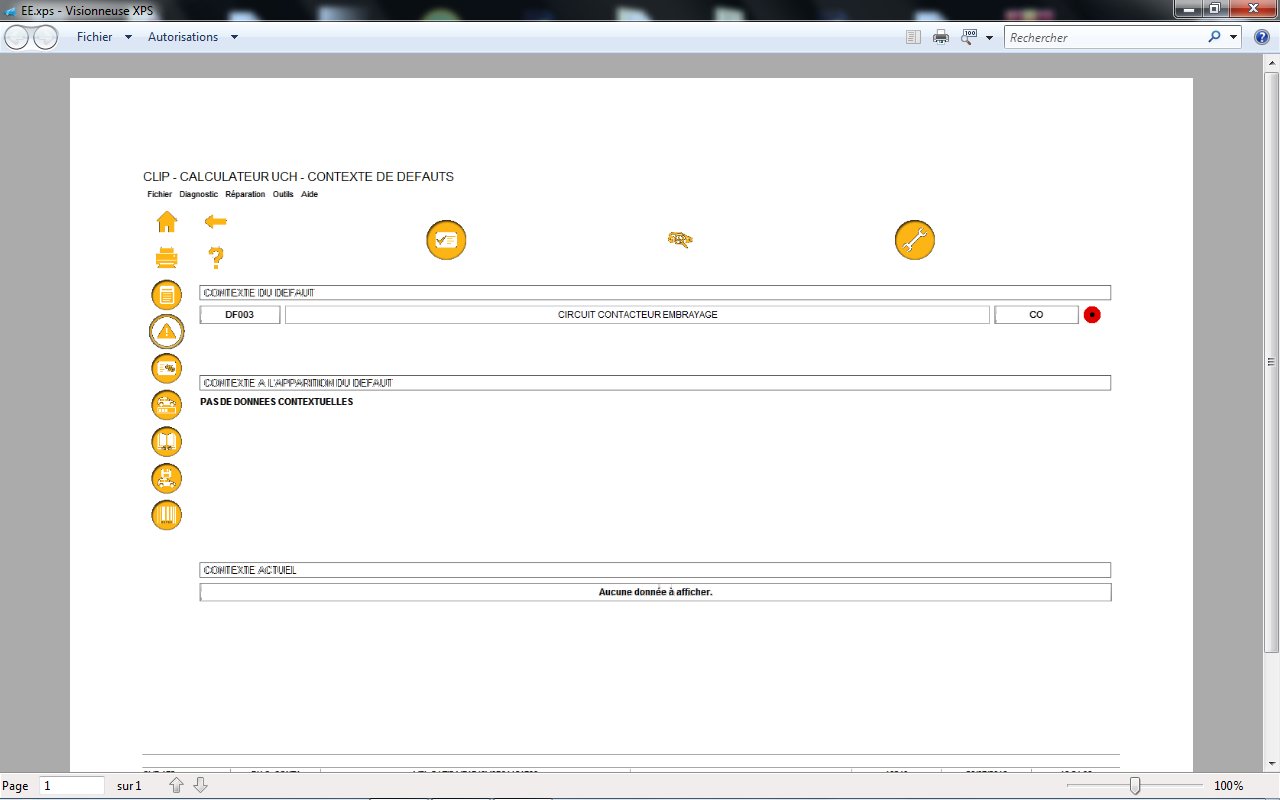The width and height of the screenshot is (1280, 800).
Task: Click the orange back arrow icon
Action: click(215, 221)
